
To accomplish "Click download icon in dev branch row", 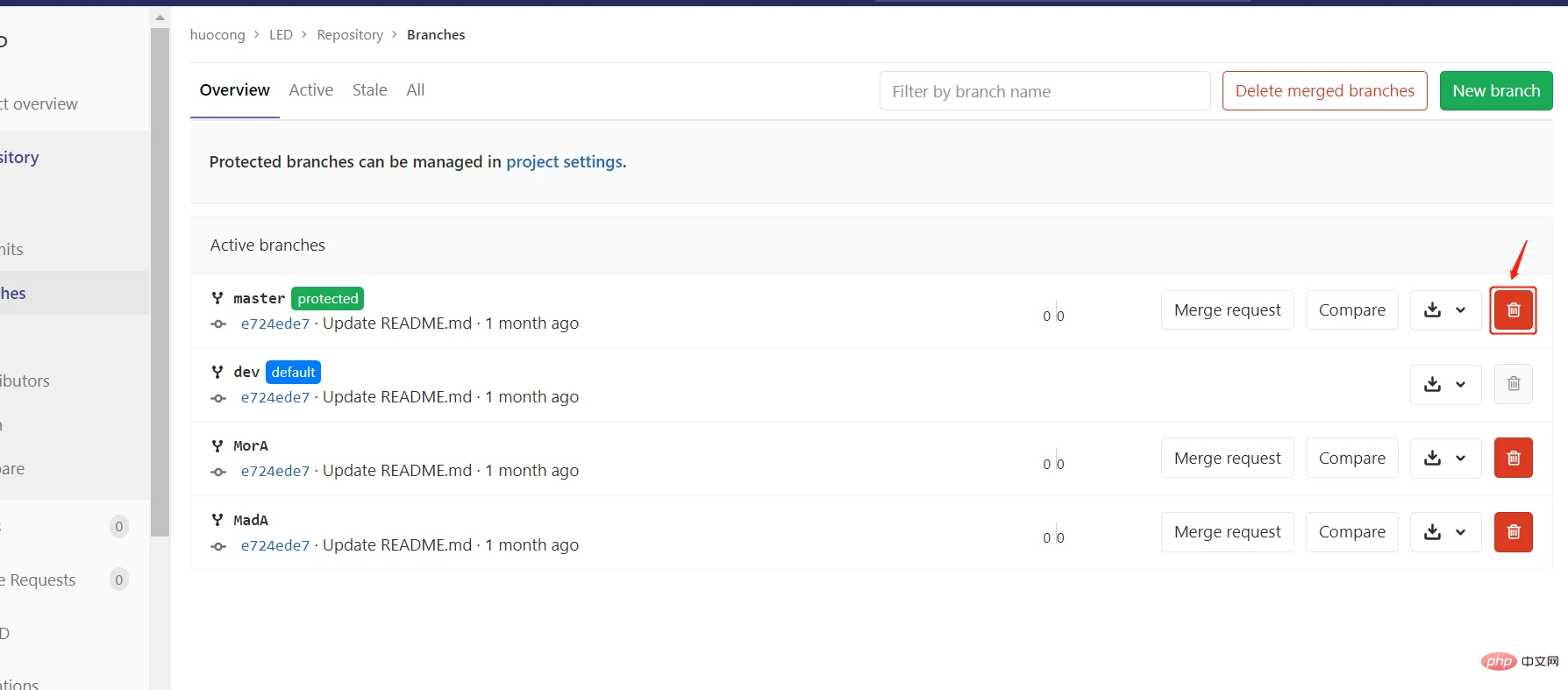I will tap(1432, 384).
